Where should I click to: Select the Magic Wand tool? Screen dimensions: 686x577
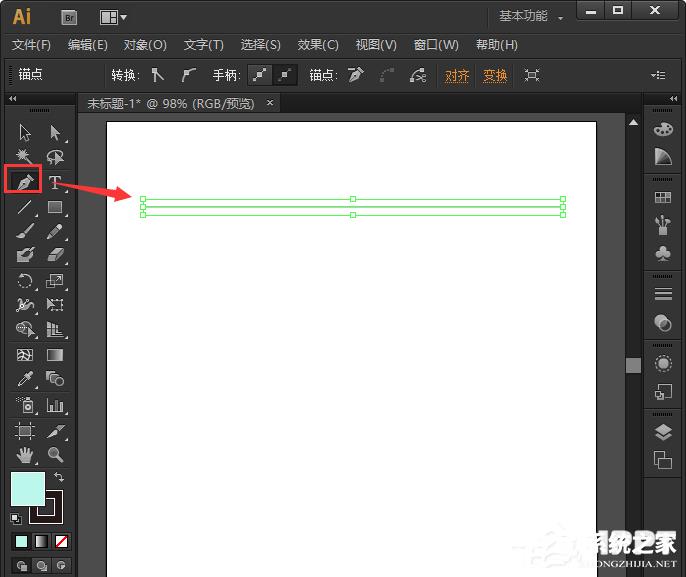24,157
